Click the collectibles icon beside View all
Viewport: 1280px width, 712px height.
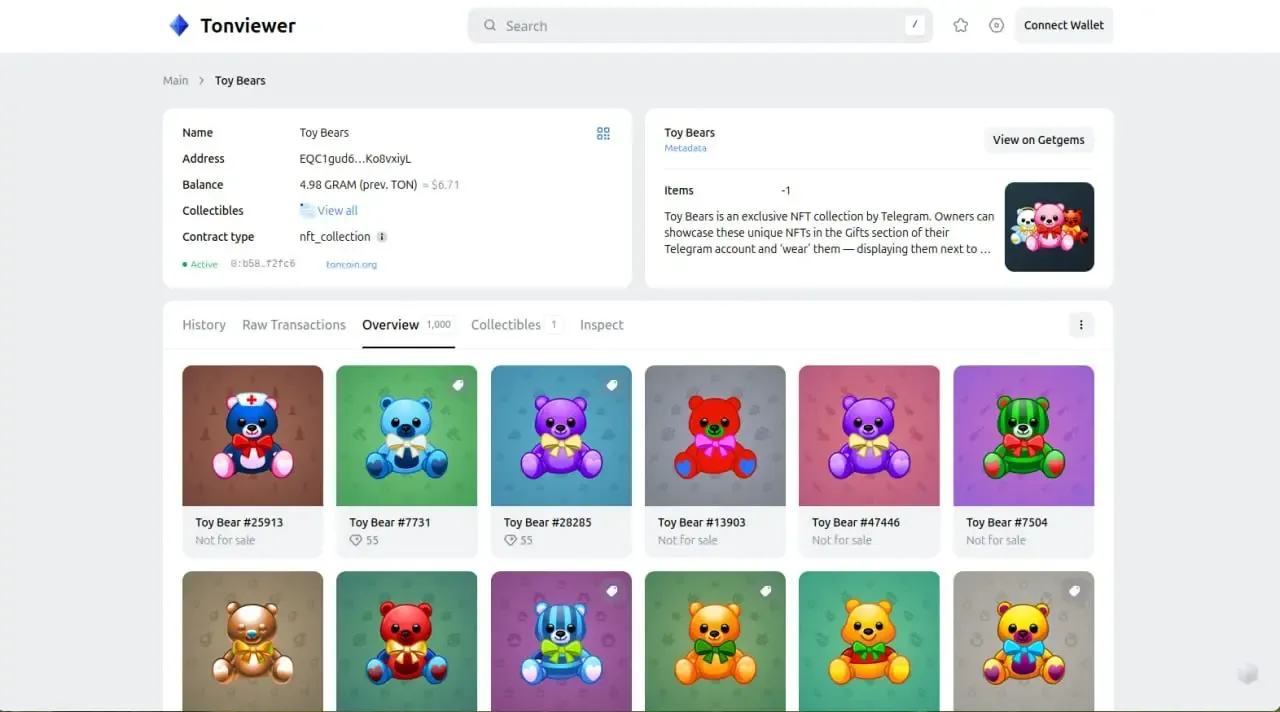point(307,210)
